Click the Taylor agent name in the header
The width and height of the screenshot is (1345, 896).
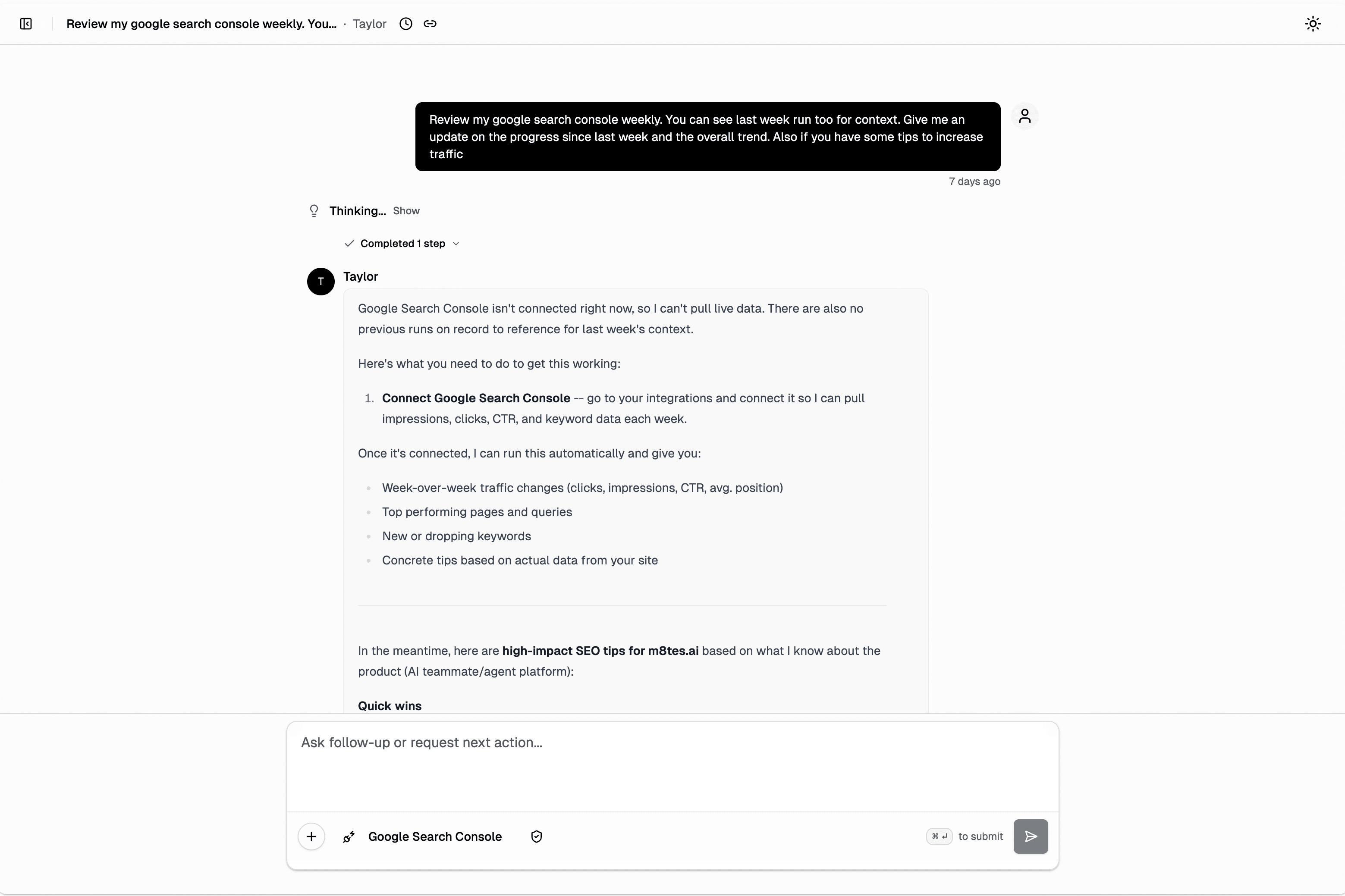[369, 24]
